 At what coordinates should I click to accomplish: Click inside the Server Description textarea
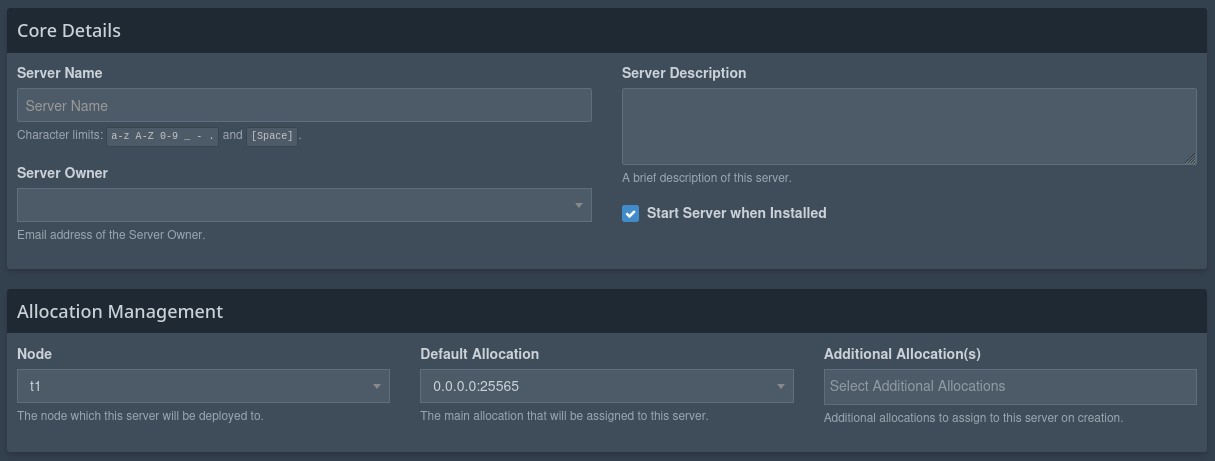908,126
